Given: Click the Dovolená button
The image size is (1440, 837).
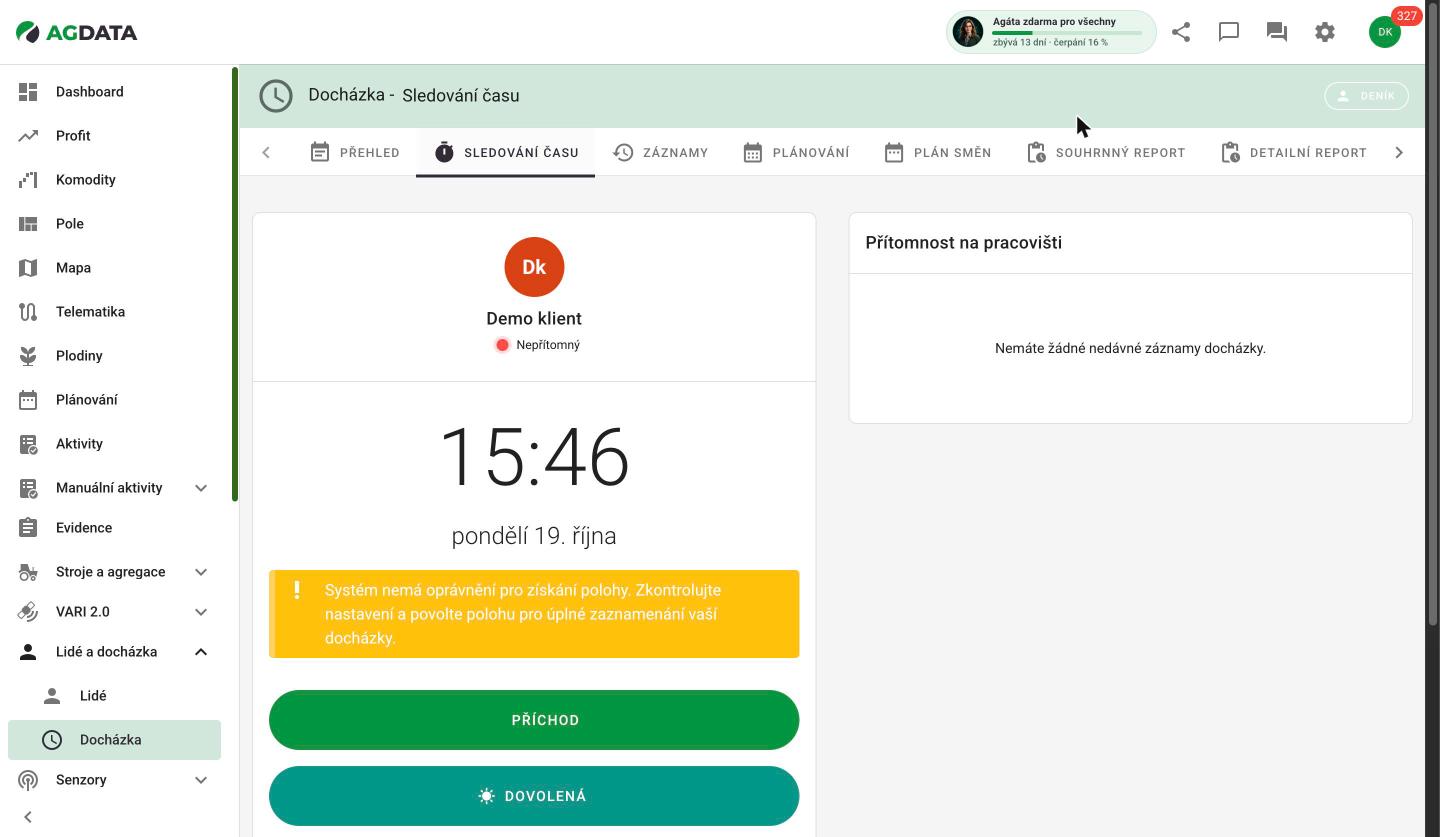Looking at the screenshot, I should click(x=534, y=796).
